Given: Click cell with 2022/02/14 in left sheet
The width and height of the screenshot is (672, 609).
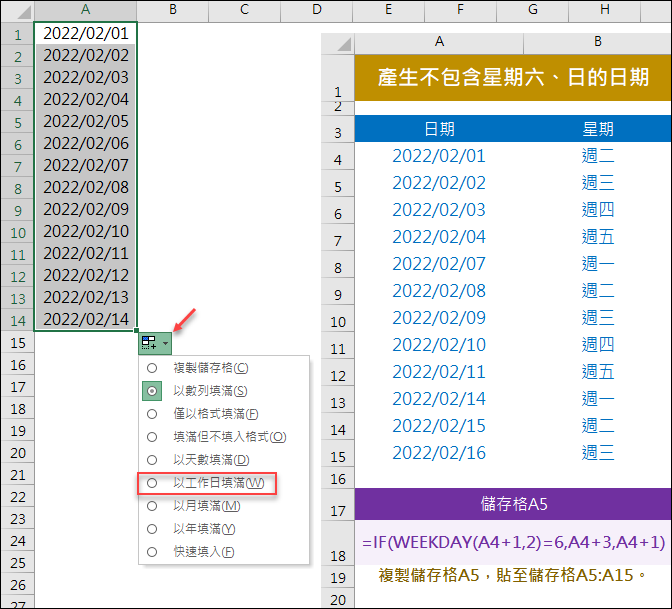Looking at the screenshot, I should 85,319.
